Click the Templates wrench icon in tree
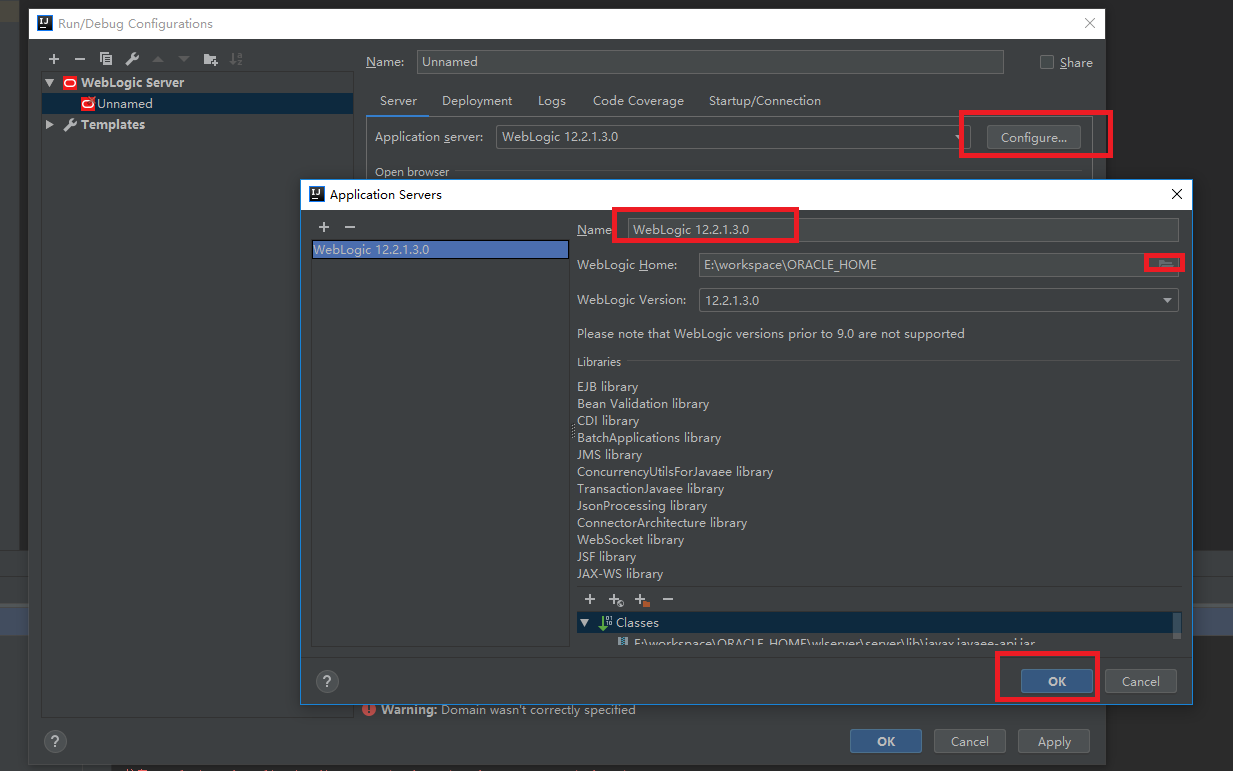The width and height of the screenshot is (1233, 771). (x=70, y=125)
